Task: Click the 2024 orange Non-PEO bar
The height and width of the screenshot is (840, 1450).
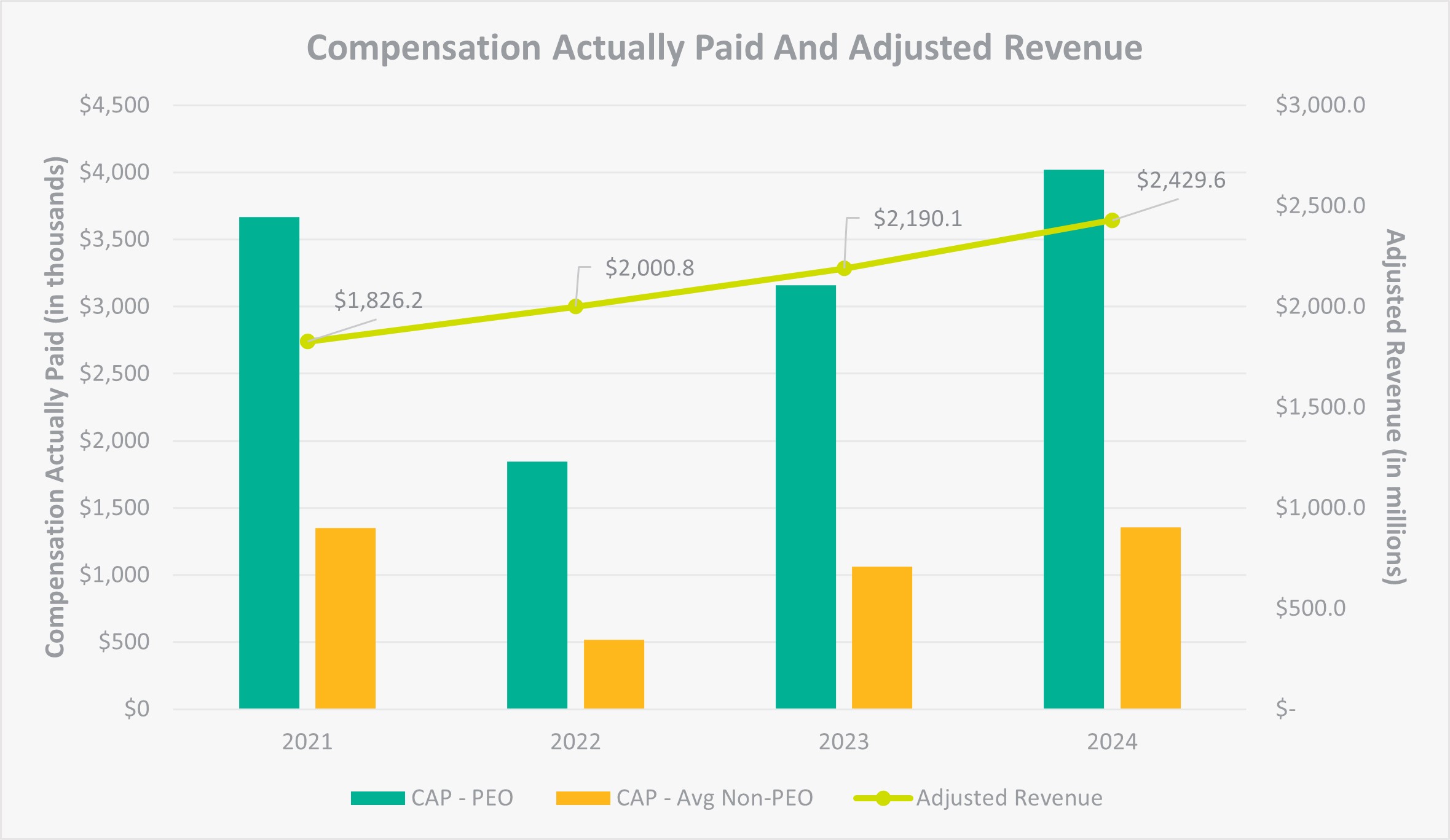Action: 1150,618
